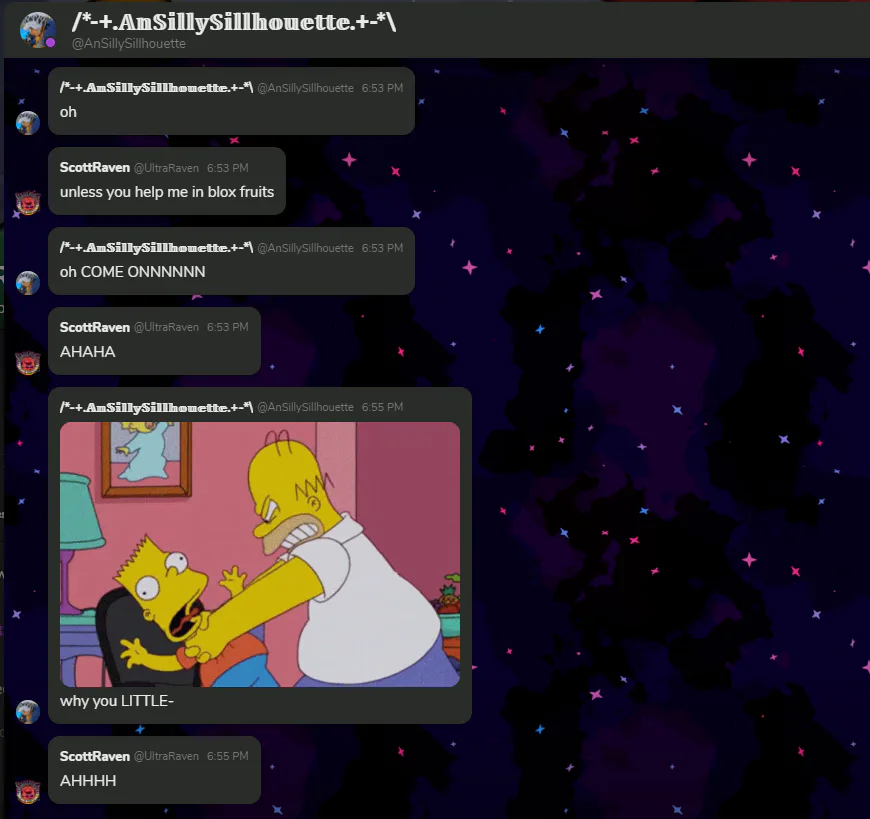Open the Simpsons strangling GIF image
870x819 pixels.
[x=260, y=554]
